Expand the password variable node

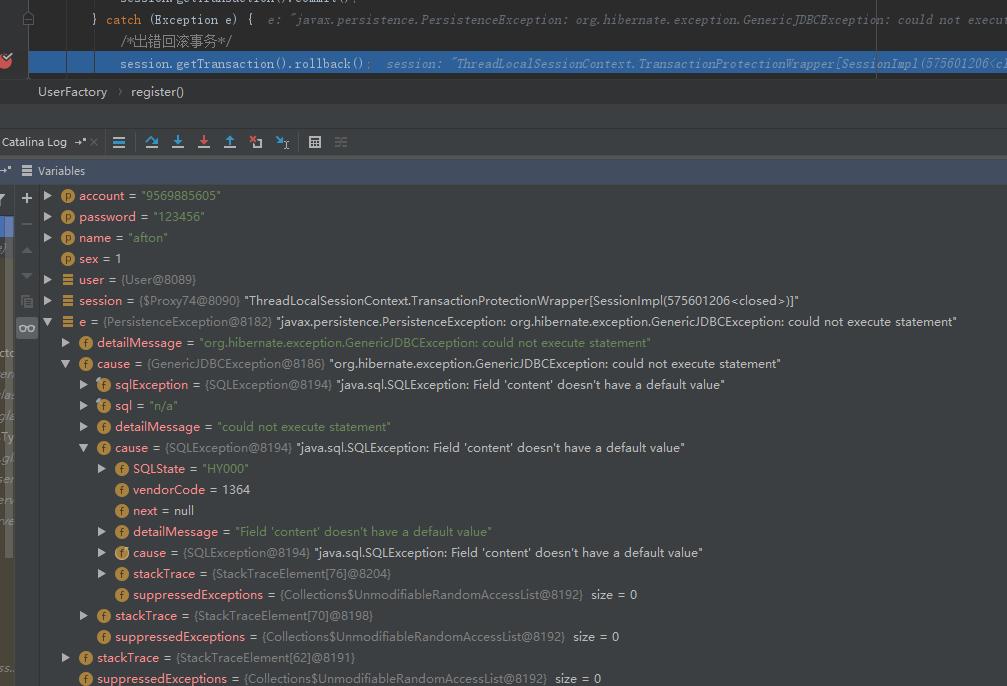click(x=48, y=216)
